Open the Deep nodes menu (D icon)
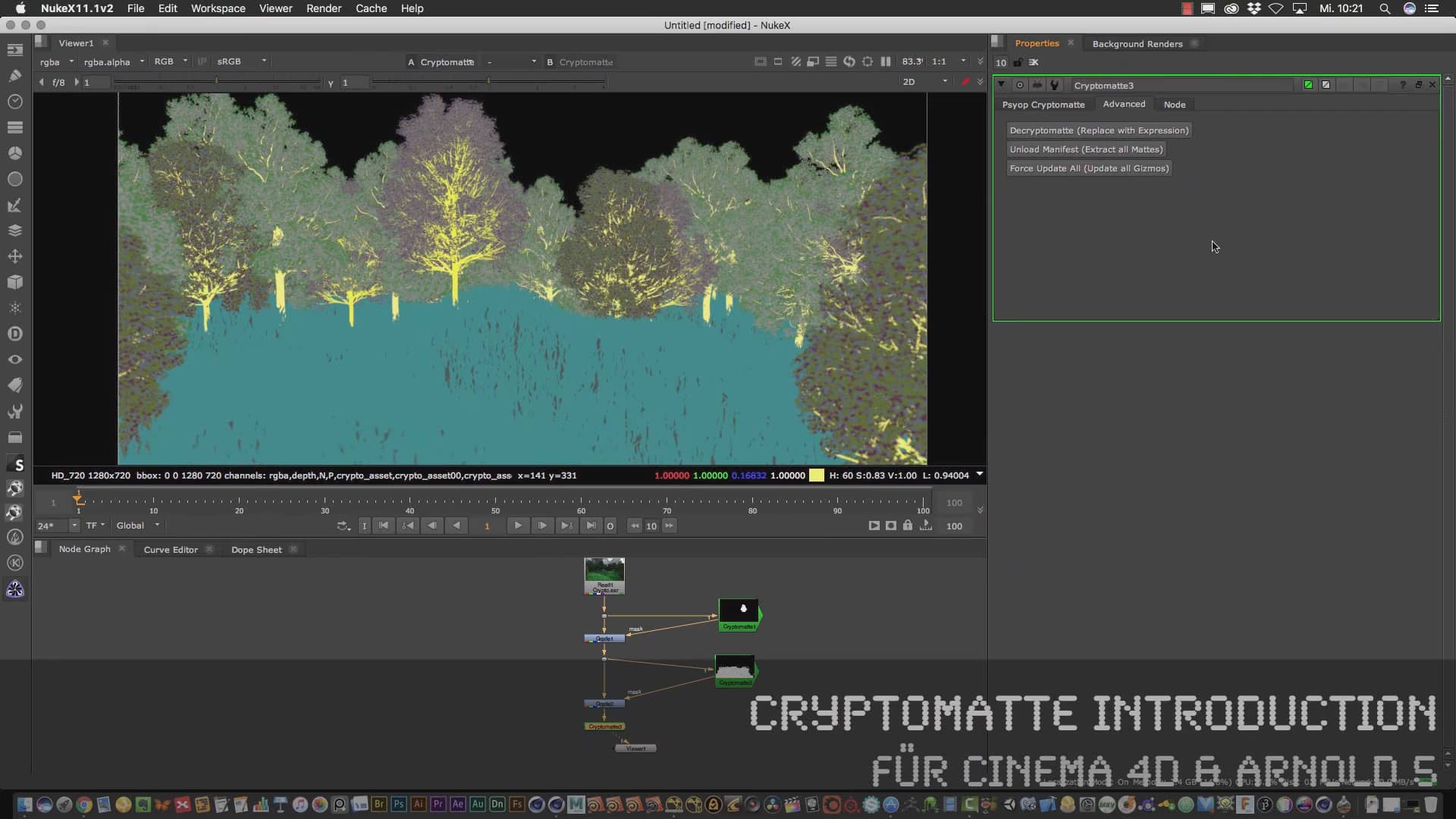Screen dimensions: 1456x819 click(x=15, y=334)
